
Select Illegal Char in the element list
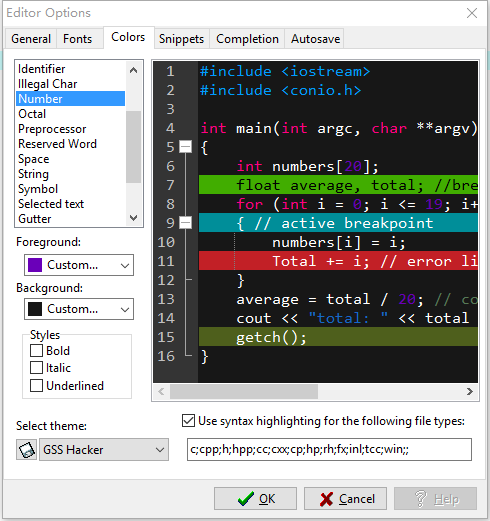(x=71, y=84)
